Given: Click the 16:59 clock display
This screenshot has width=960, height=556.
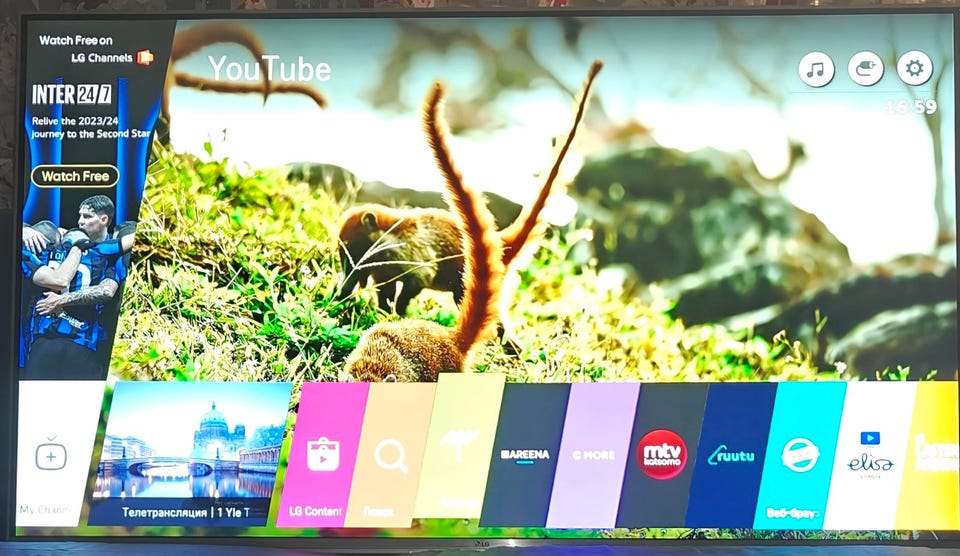Looking at the screenshot, I should click(912, 107).
